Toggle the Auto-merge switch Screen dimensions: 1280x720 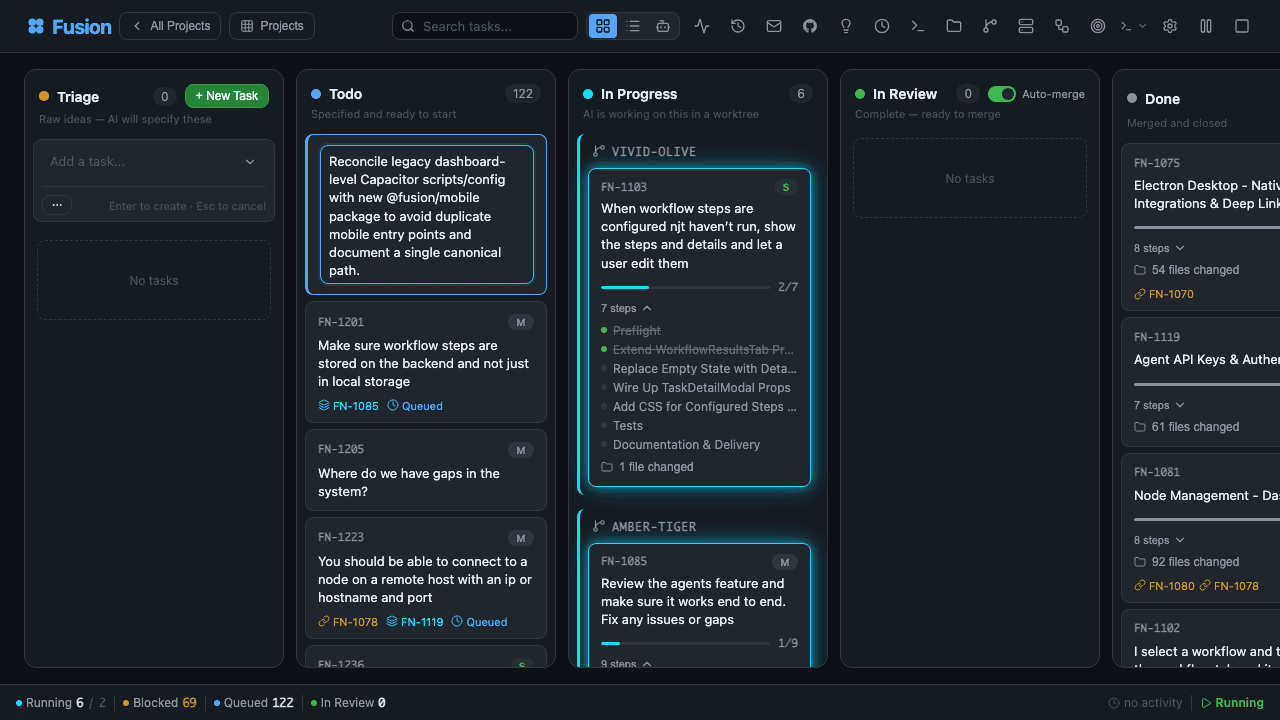coord(1002,94)
